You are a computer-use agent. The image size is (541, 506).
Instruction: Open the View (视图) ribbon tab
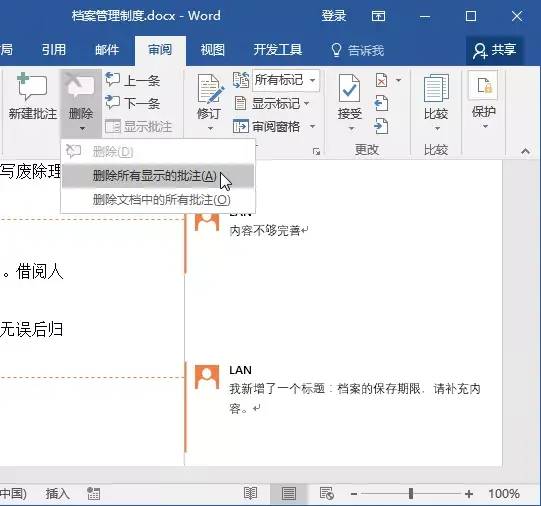[x=213, y=50]
